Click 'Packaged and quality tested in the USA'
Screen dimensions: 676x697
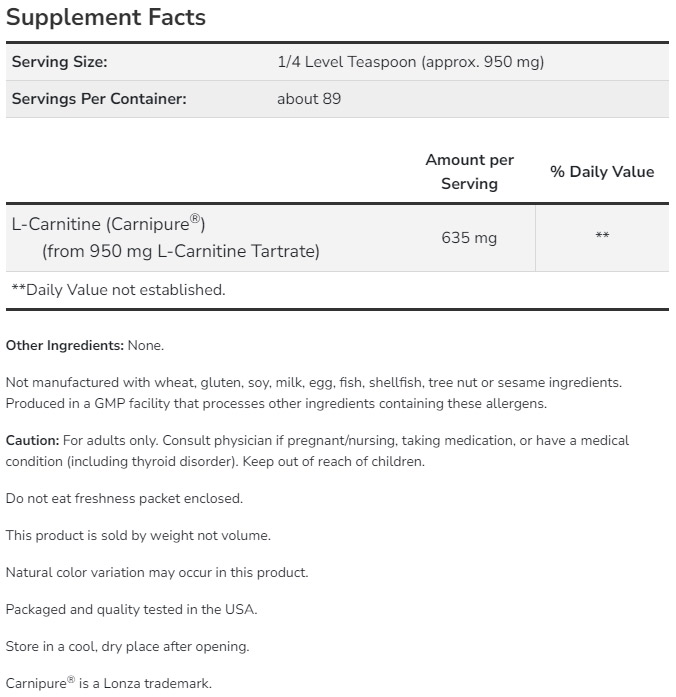click(x=132, y=609)
